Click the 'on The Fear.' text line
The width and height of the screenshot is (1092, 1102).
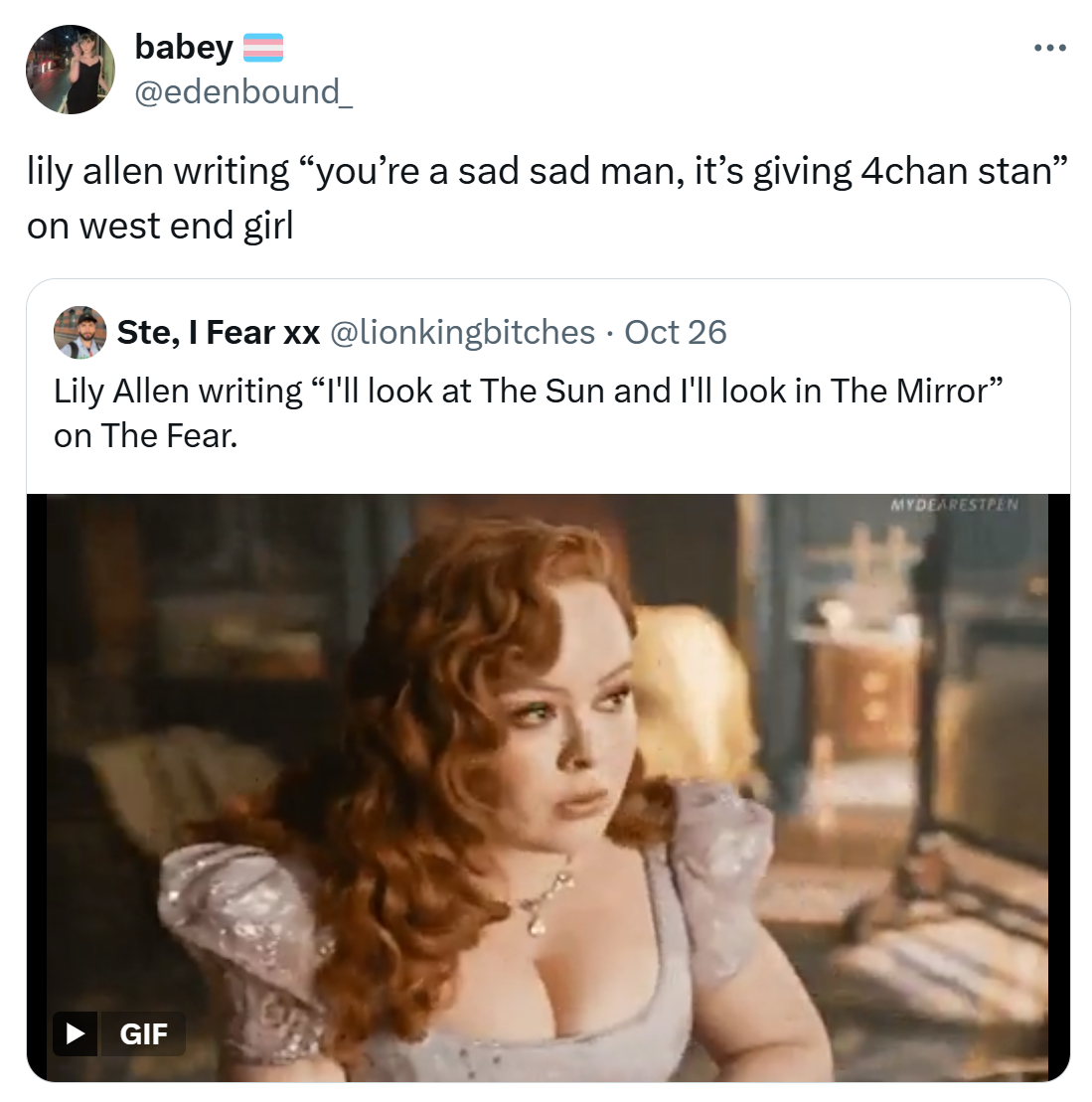coord(146,435)
